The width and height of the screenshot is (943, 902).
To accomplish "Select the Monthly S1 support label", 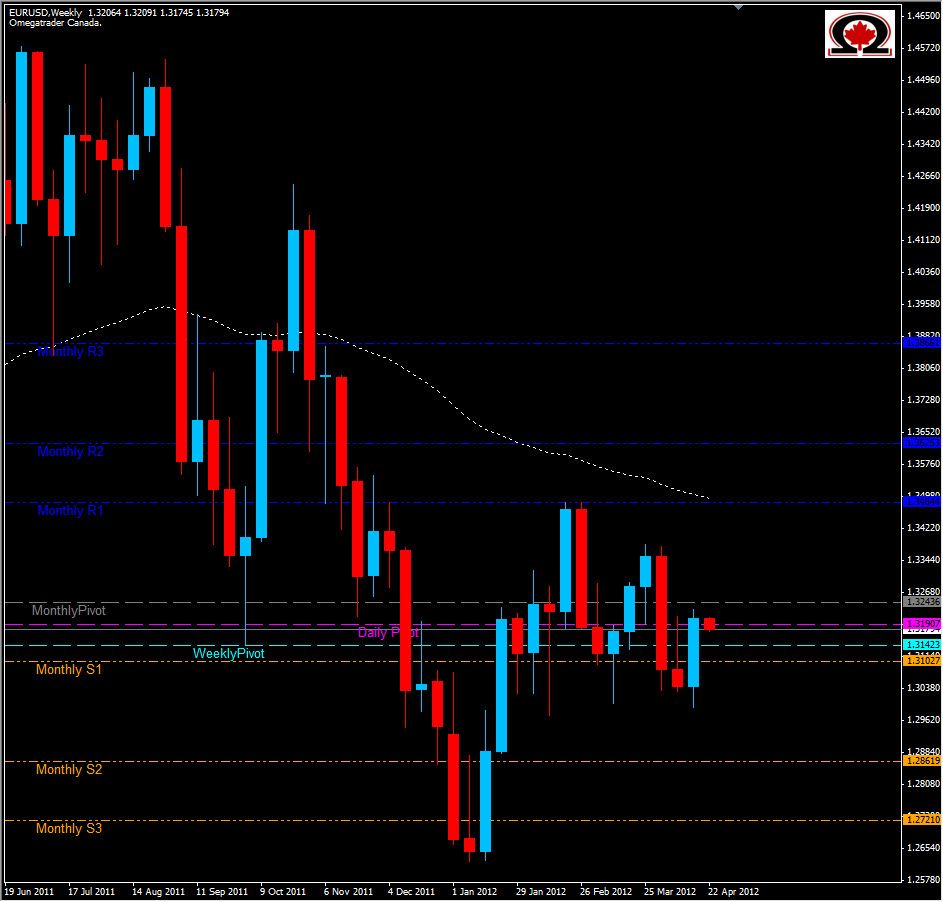I will coord(69,669).
